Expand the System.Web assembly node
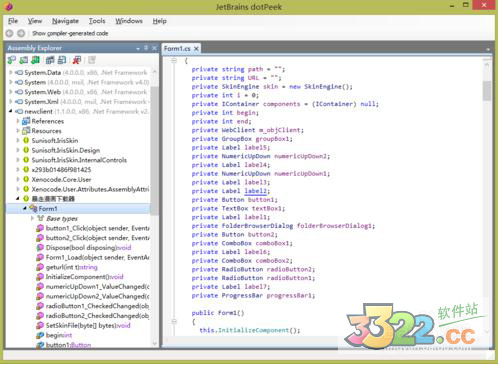The width and height of the screenshot is (498, 365). [11, 92]
